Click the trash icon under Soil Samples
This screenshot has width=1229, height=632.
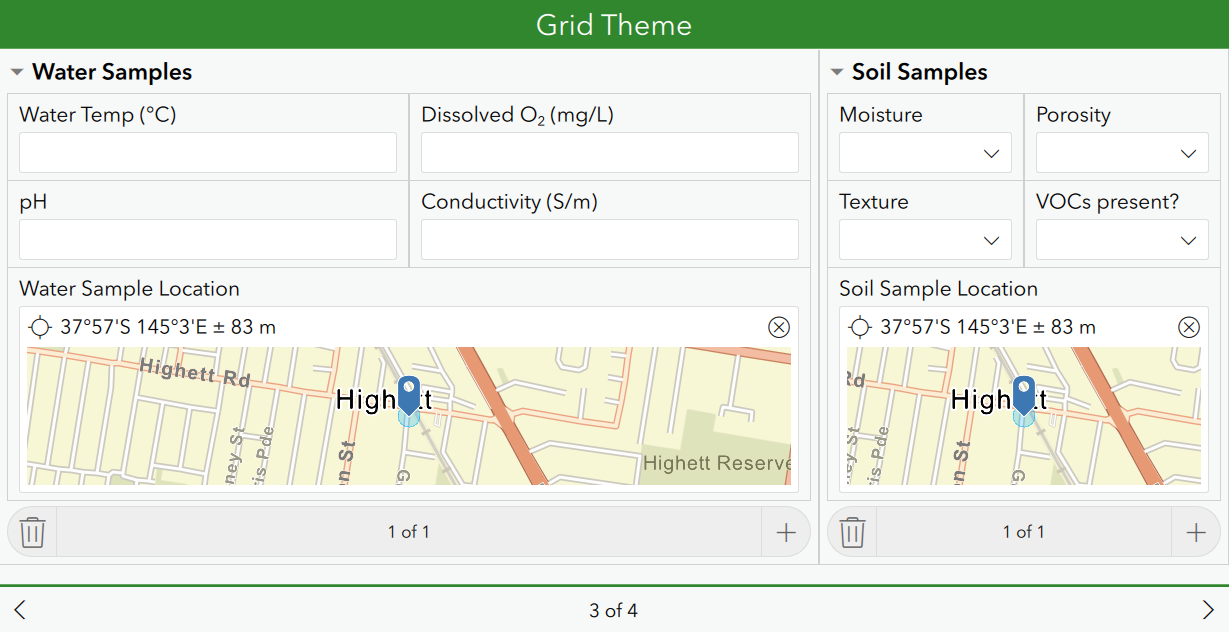851,532
